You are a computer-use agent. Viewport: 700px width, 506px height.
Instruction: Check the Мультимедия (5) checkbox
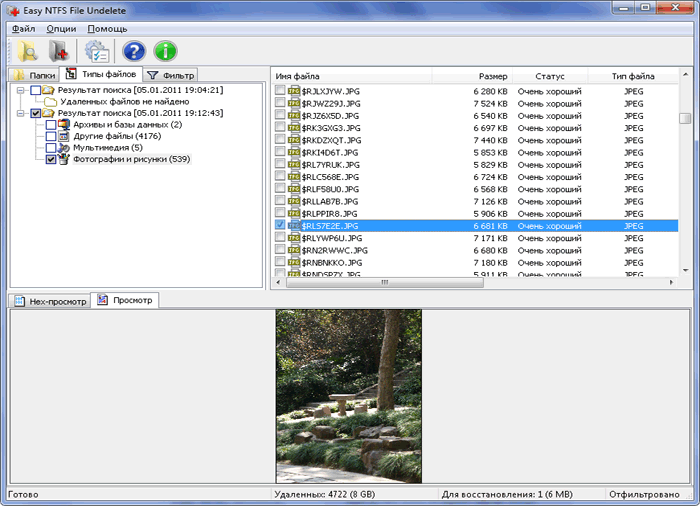click(x=51, y=148)
